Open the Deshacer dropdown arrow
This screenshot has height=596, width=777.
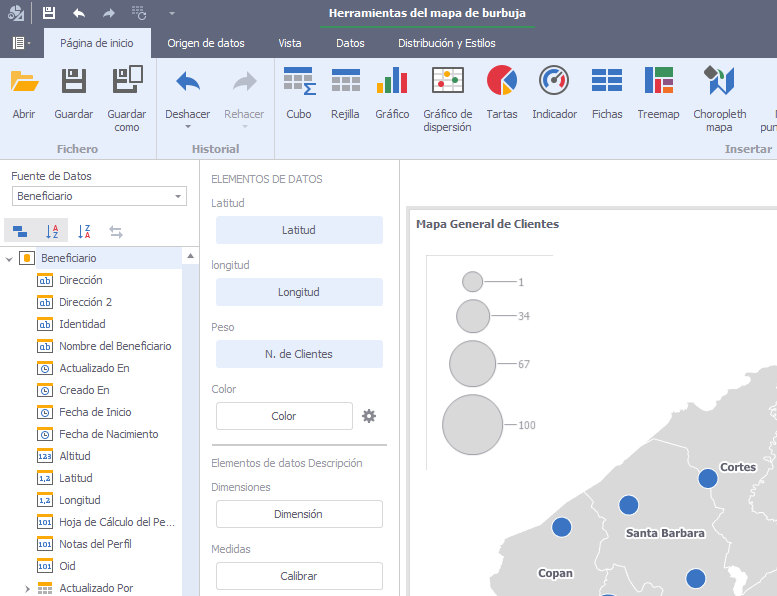(x=188, y=127)
